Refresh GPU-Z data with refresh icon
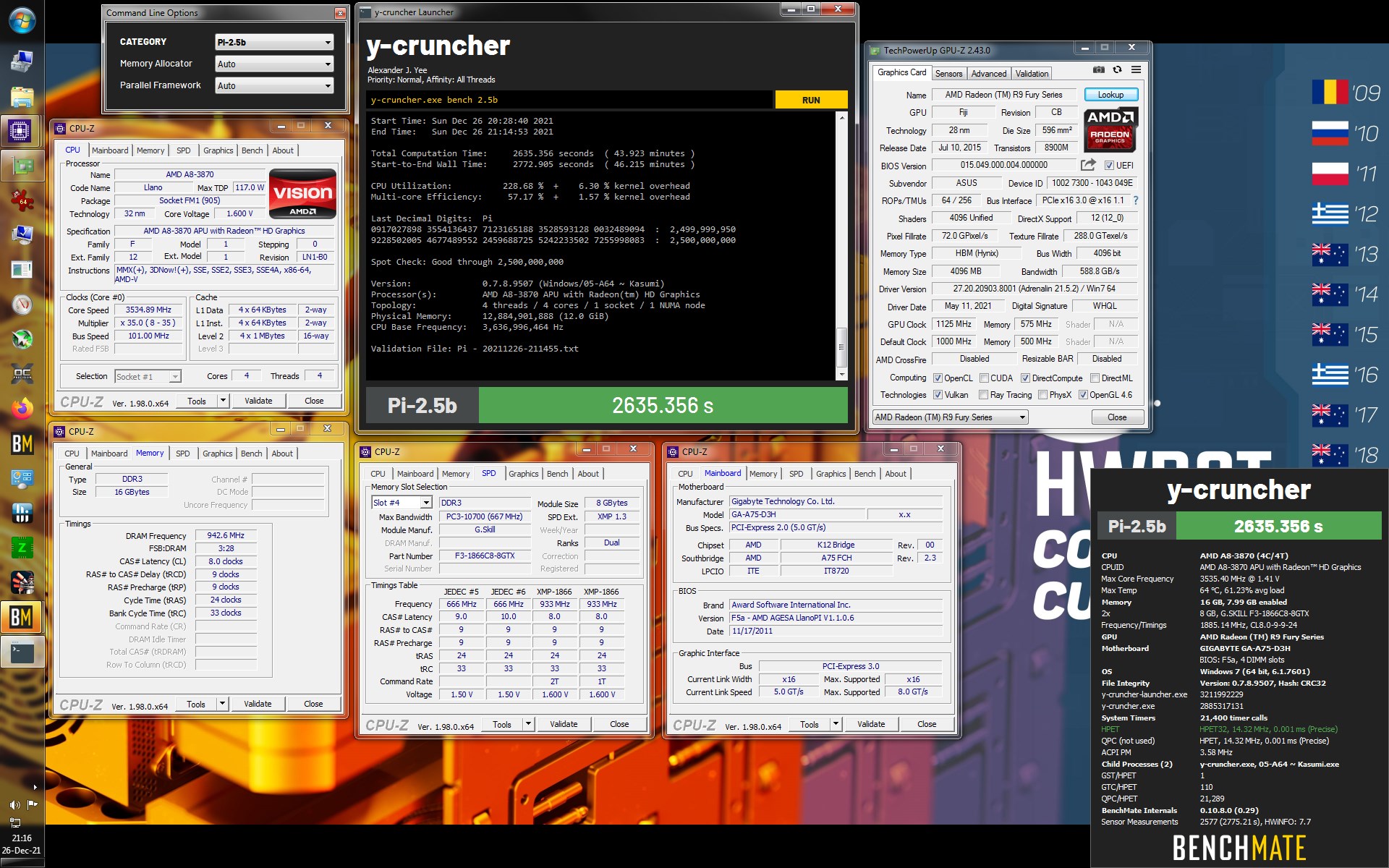The width and height of the screenshot is (1389, 868). pos(1117,70)
